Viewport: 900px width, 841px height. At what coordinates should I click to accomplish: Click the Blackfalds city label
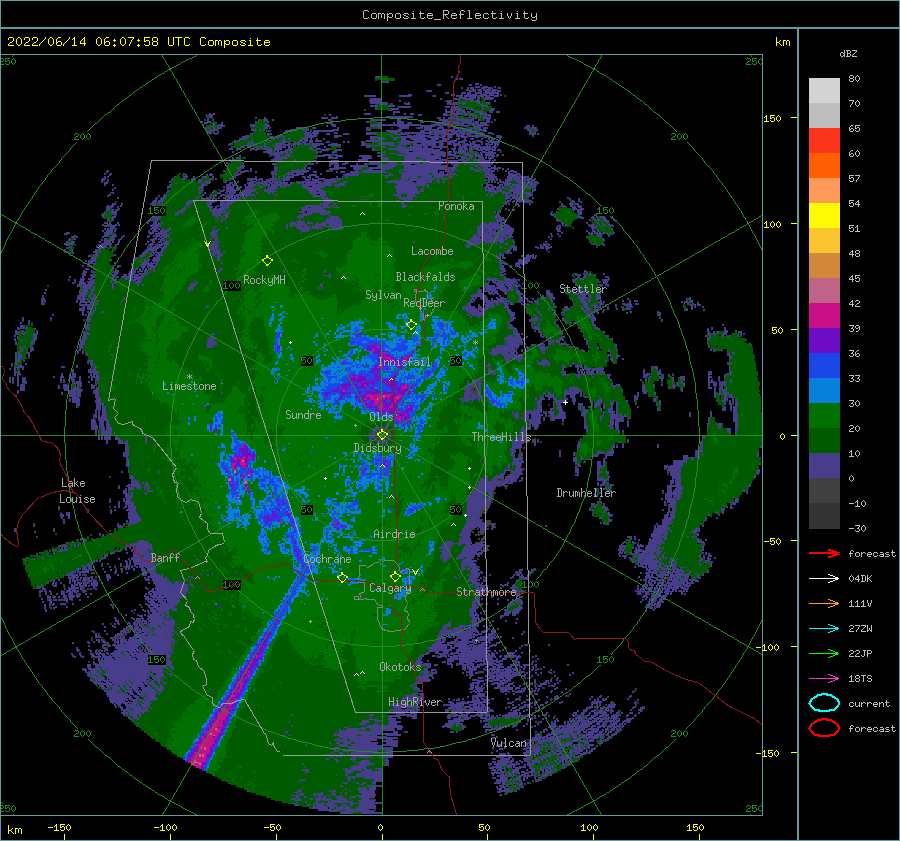425,277
